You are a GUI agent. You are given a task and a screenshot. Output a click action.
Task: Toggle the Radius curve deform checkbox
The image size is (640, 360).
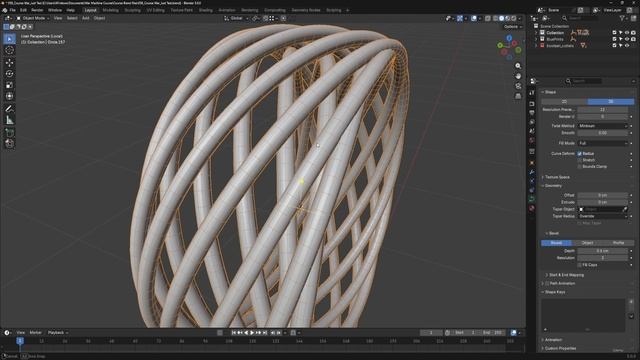pos(579,154)
